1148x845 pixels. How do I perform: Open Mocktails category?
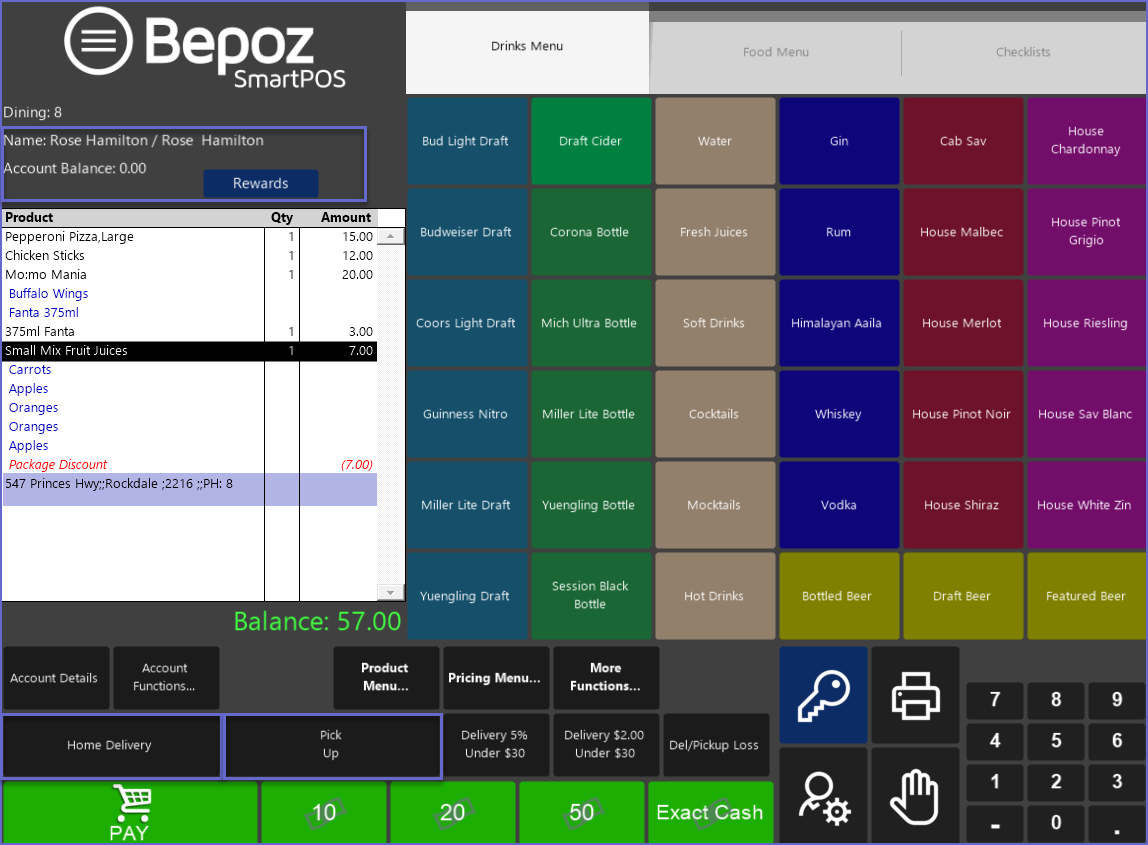pyautogui.click(x=715, y=505)
